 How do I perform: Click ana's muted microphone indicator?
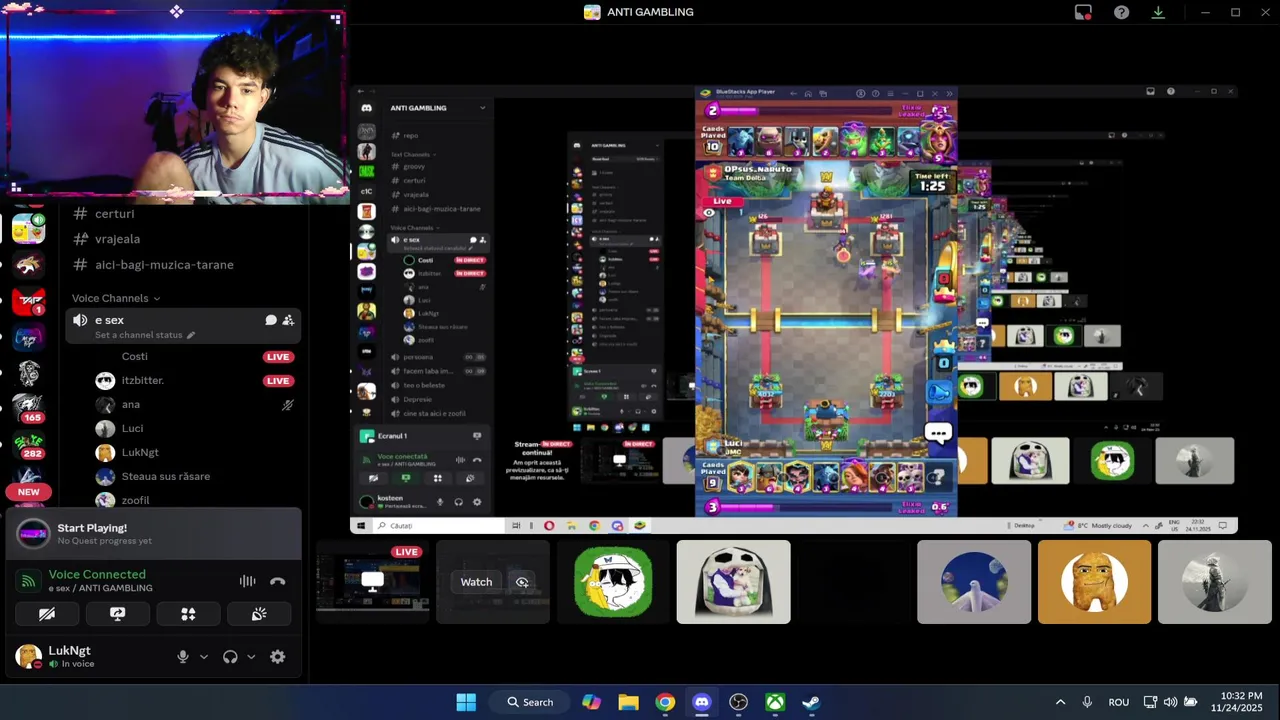click(287, 405)
